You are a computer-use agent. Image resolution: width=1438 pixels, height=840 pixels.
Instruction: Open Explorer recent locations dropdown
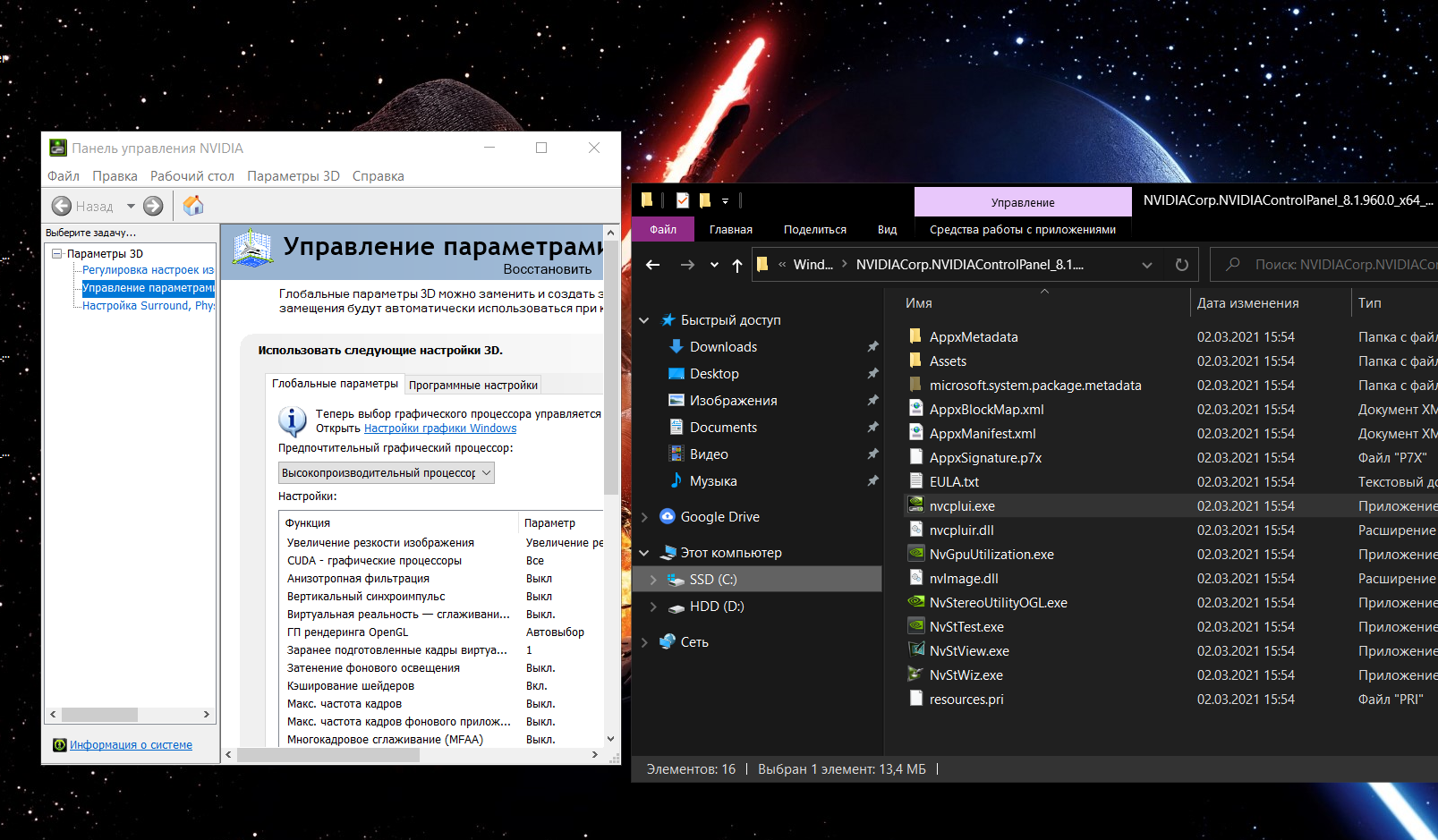pyautogui.click(x=714, y=265)
